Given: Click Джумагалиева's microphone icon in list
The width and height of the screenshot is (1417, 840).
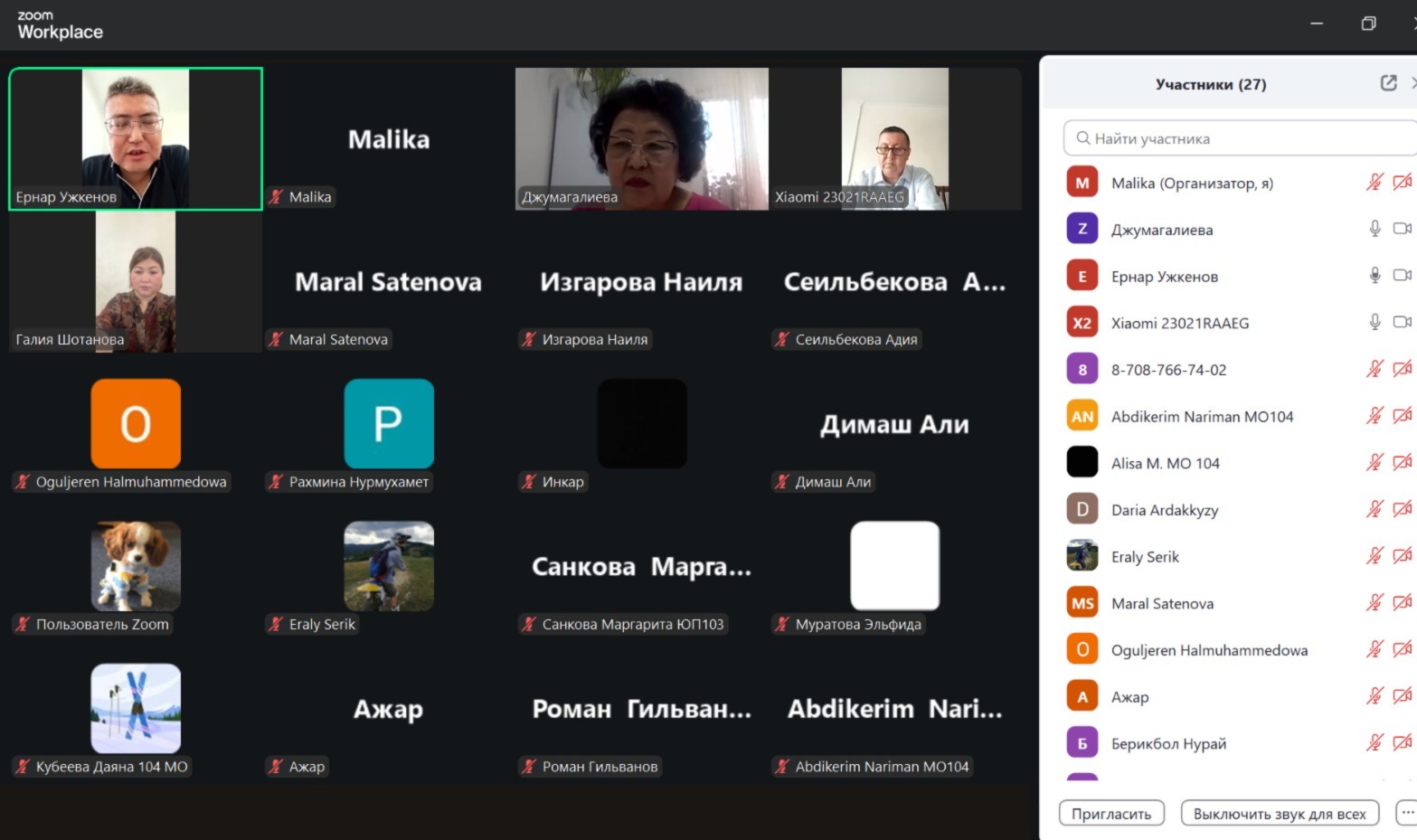Looking at the screenshot, I should pos(1374,229).
